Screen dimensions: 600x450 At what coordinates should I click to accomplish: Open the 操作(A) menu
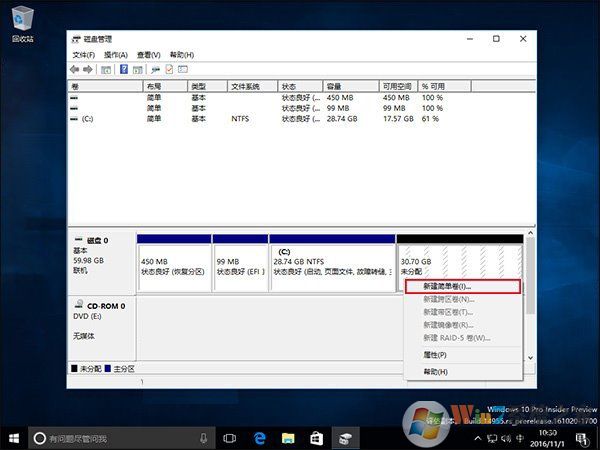[116, 55]
